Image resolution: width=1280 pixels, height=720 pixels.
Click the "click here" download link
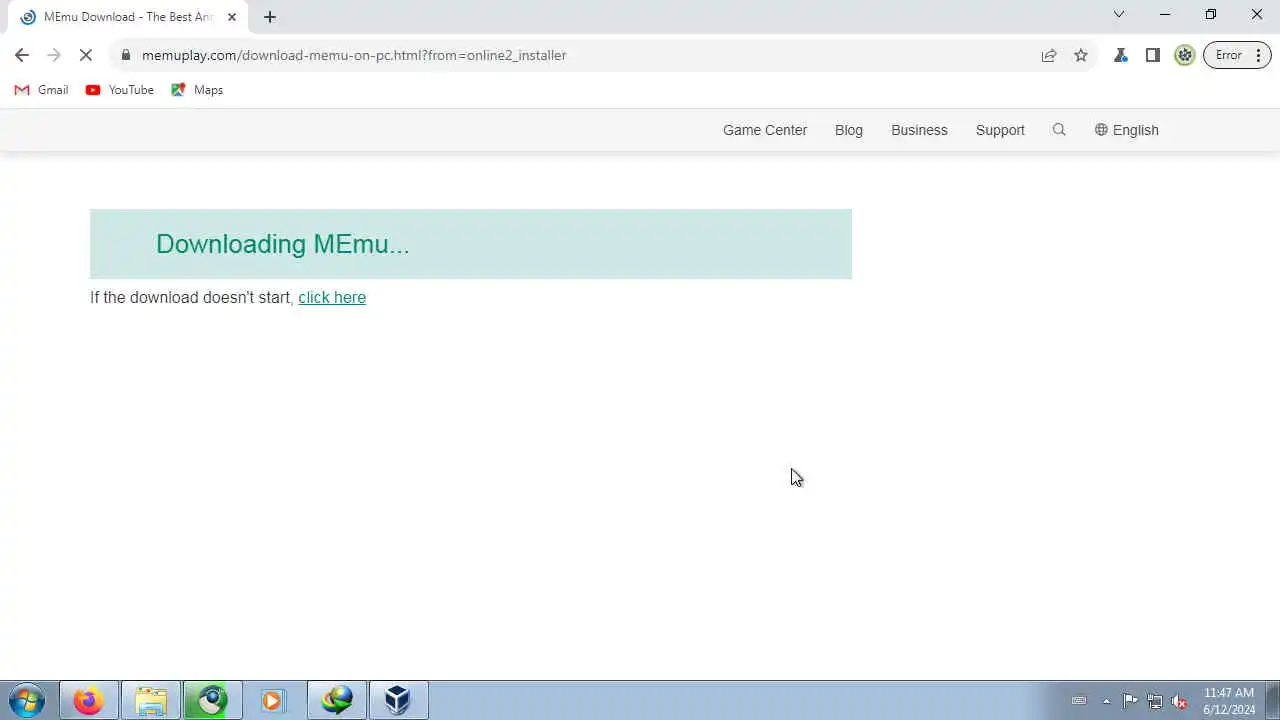(332, 297)
